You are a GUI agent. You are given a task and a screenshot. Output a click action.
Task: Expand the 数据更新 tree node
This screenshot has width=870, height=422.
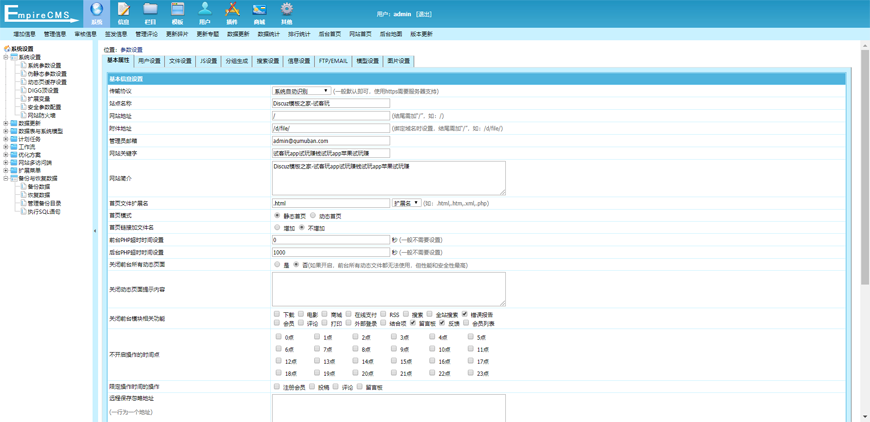pyautogui.click(x=6, y=123)
